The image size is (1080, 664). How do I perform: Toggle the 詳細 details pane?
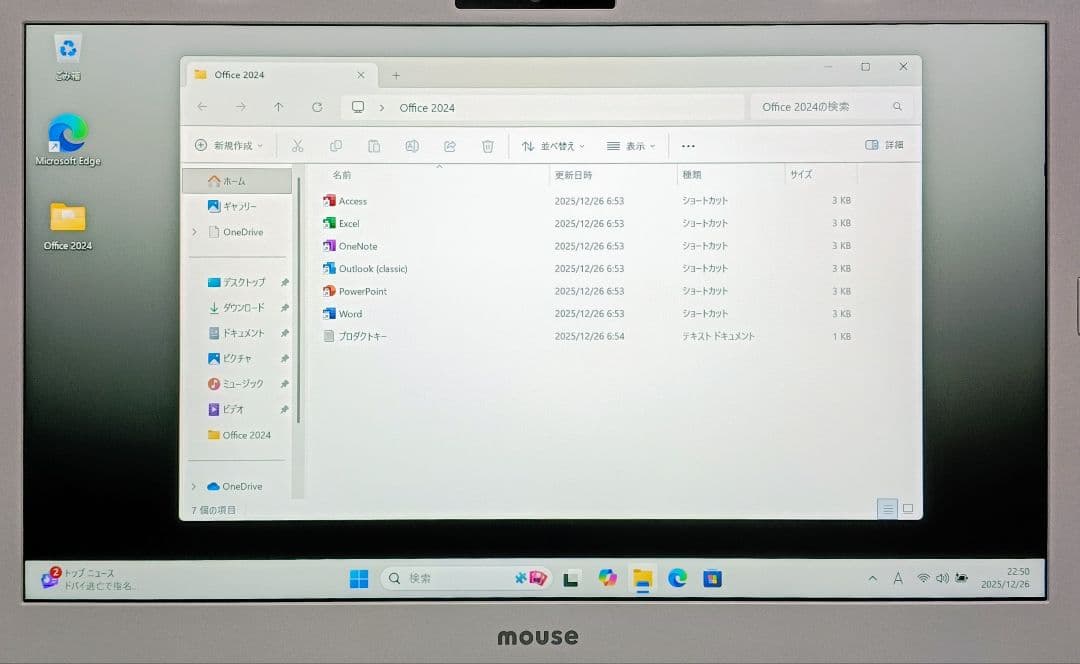[x=884, y=144]
